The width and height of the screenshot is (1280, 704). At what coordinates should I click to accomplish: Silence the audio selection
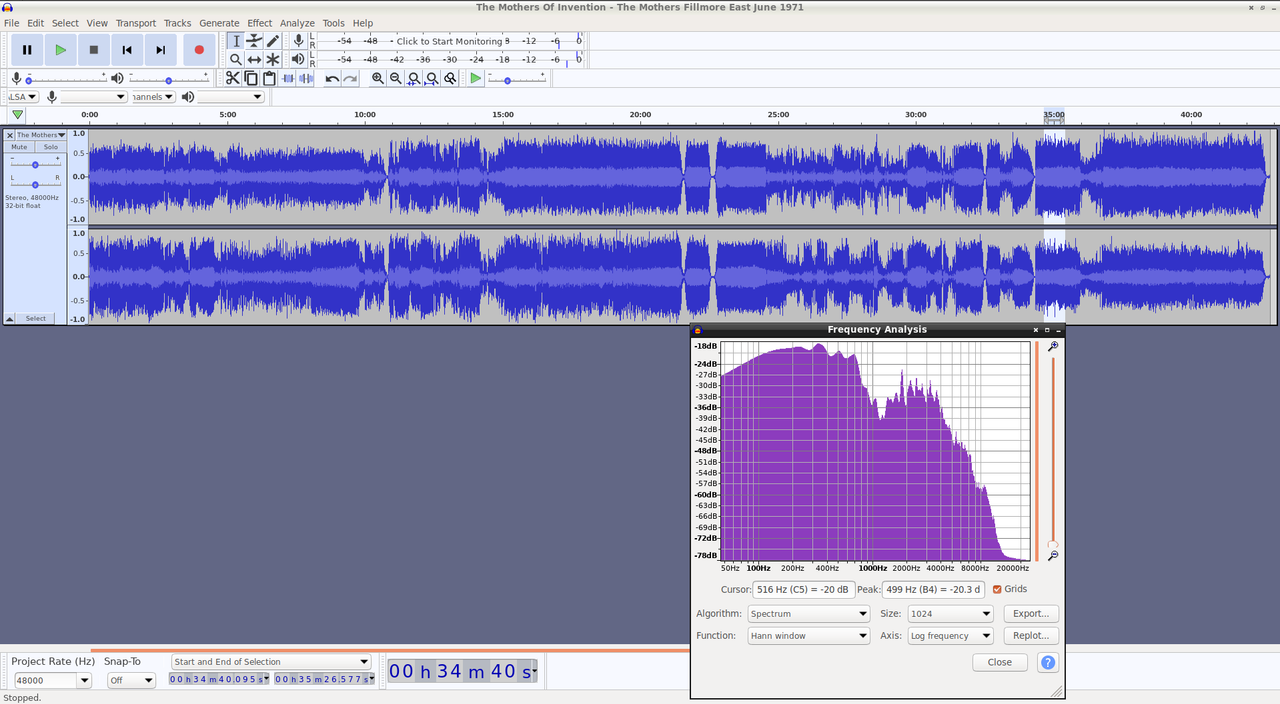[x=306, y=78]
